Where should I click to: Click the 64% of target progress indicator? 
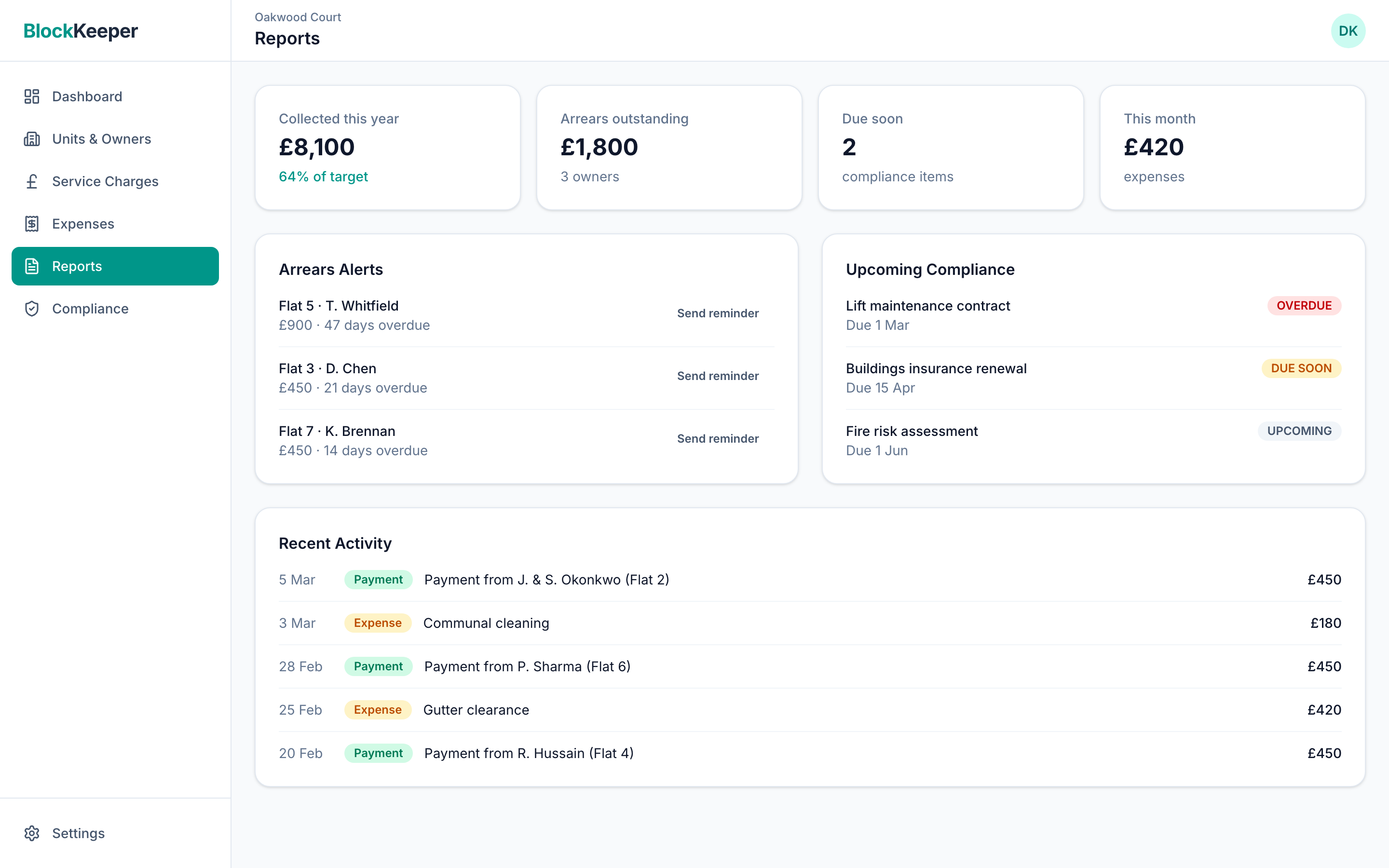point(323,177)
